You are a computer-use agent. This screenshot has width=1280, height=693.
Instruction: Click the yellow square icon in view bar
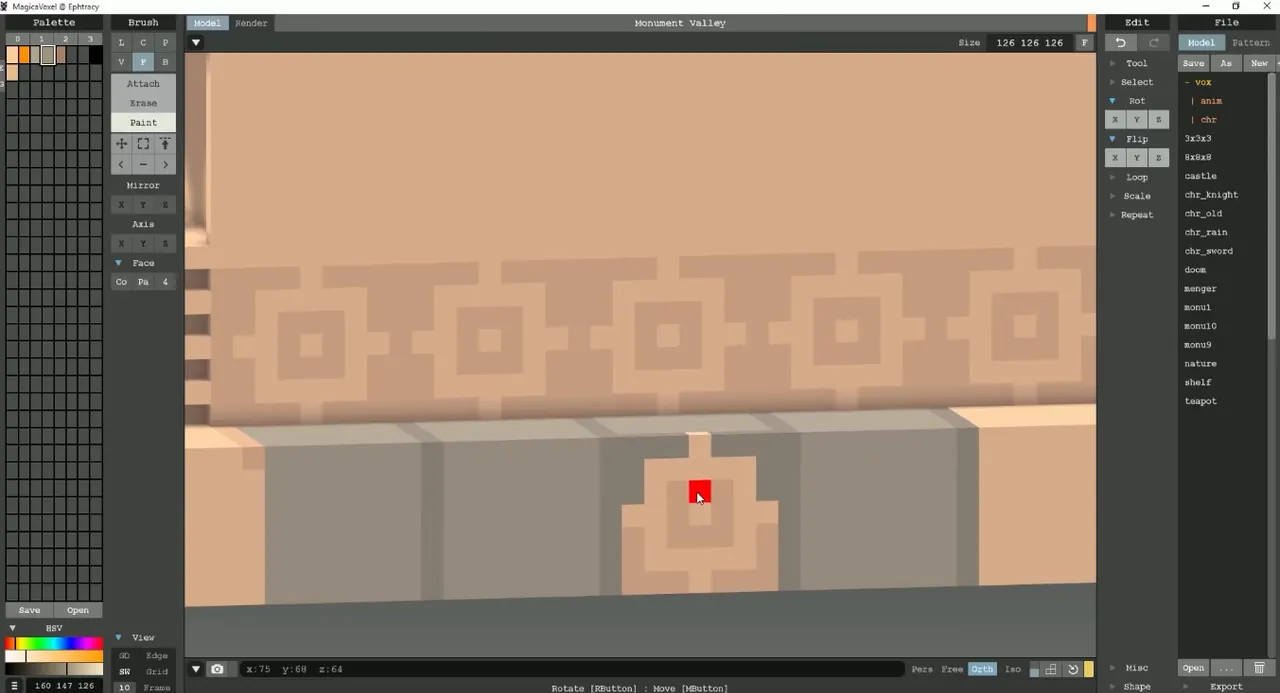(x=1089, y=669)
